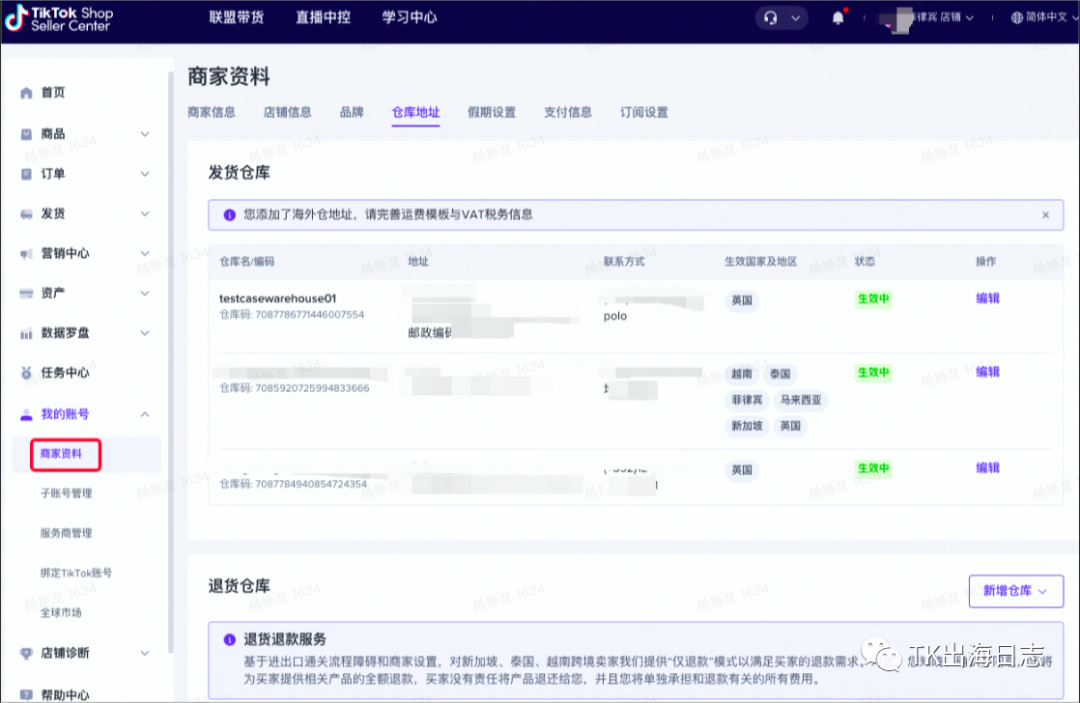Click 编辑 for warehouse code 7085920725994833666

[x=987, y=372]
